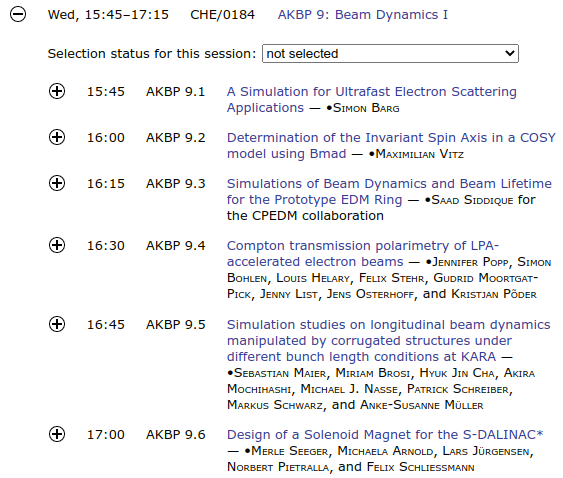The height and width of the screenshot is (478, 563).
Task: Expand talk AKBP 9.1 details with plus icon
Action: click(57, 91)
